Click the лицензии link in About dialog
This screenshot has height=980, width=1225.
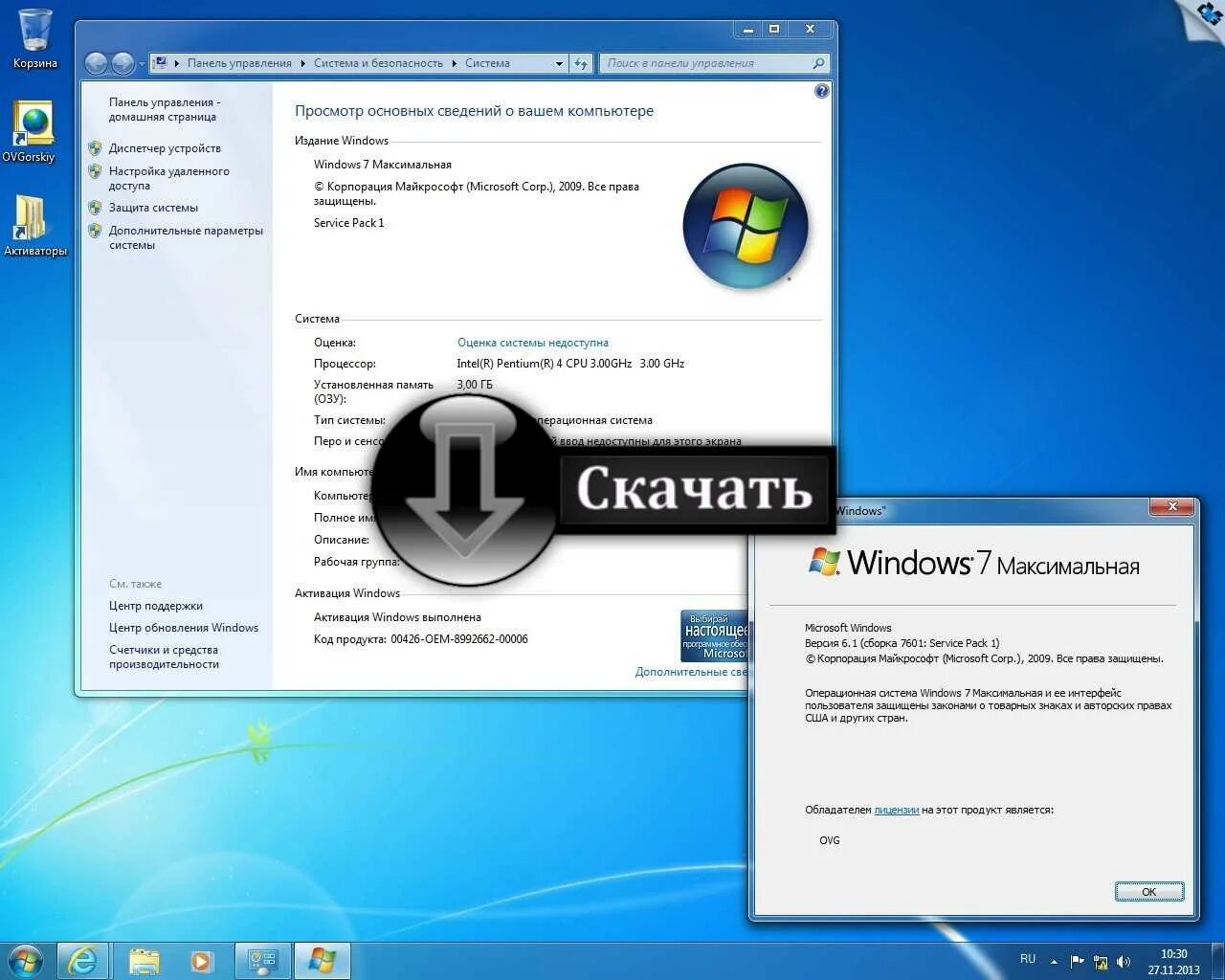pos(896,810)
